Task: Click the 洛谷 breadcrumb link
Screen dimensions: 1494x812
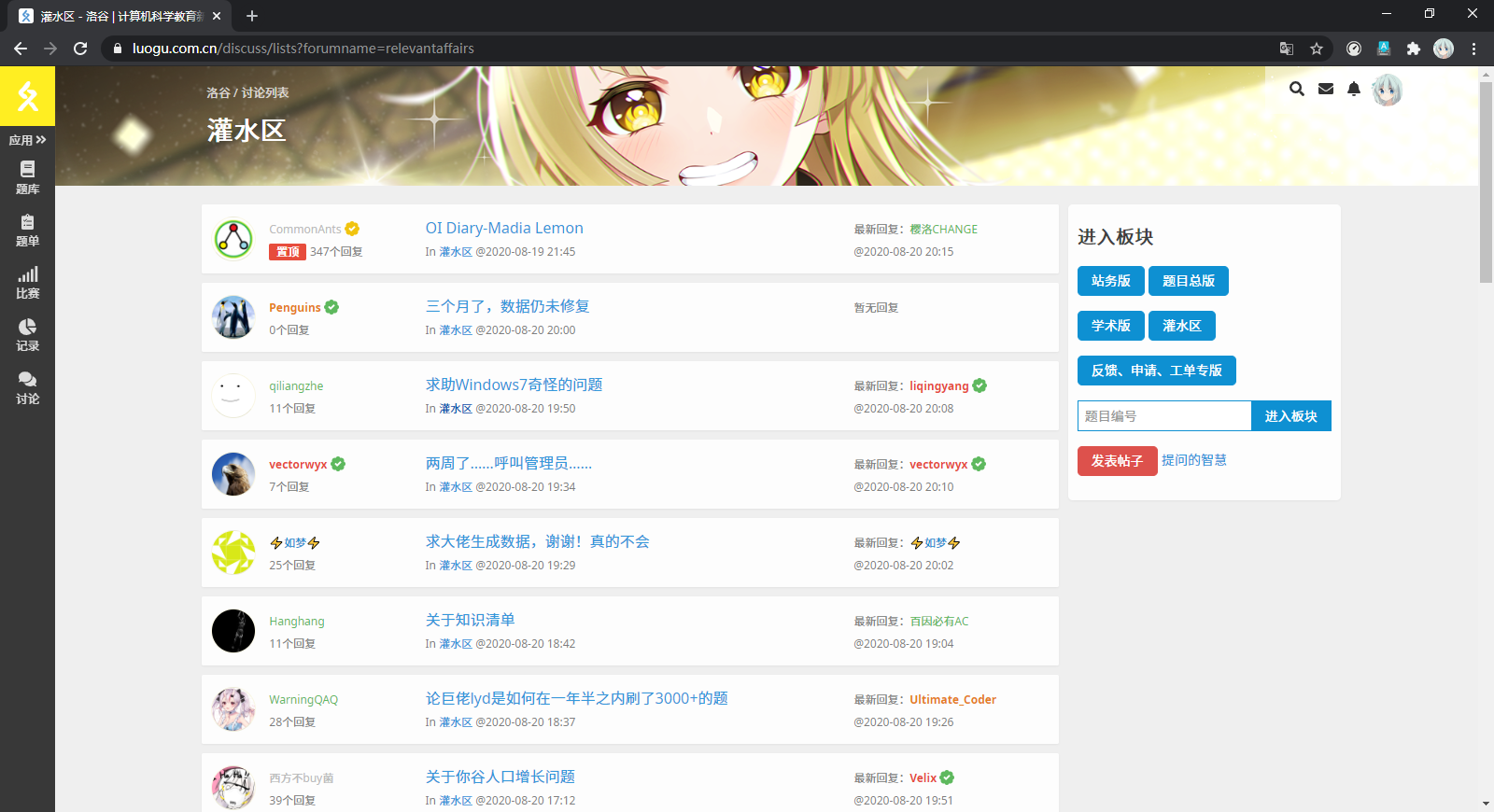Action: [218, 92]
